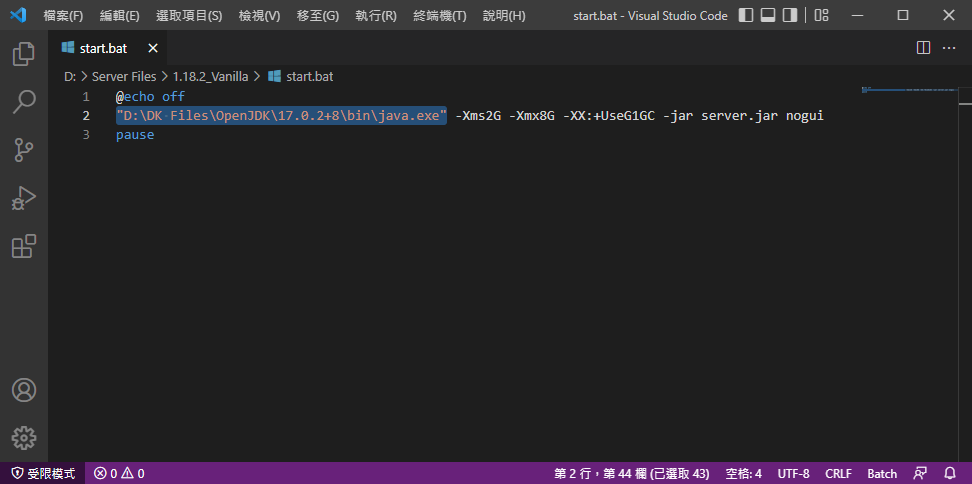Close the start.bat tab
The width and height of the screenshot is (972, 484).
[152, 48]
